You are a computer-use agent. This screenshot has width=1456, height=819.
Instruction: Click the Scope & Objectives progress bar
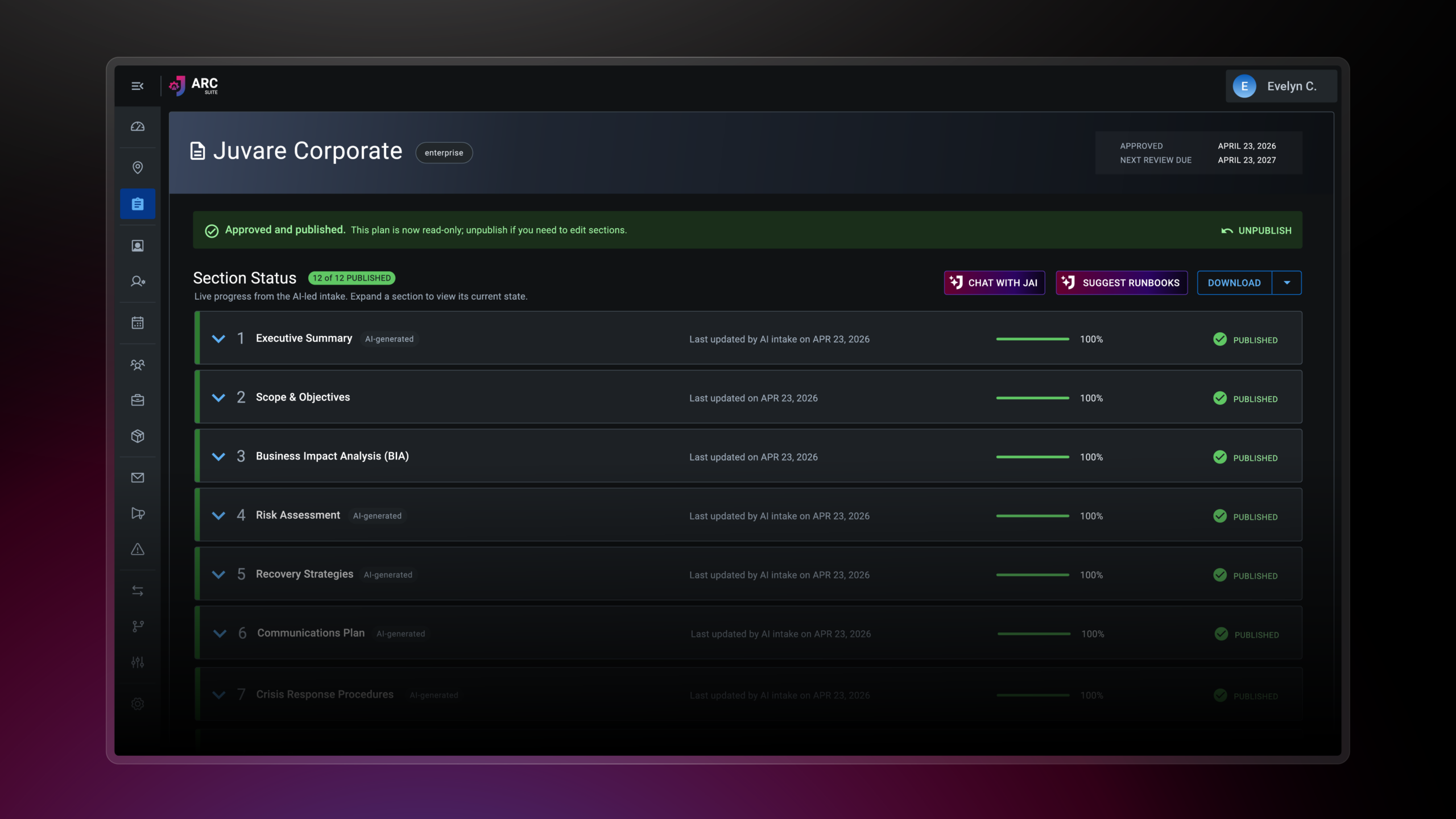[1032, 398]
